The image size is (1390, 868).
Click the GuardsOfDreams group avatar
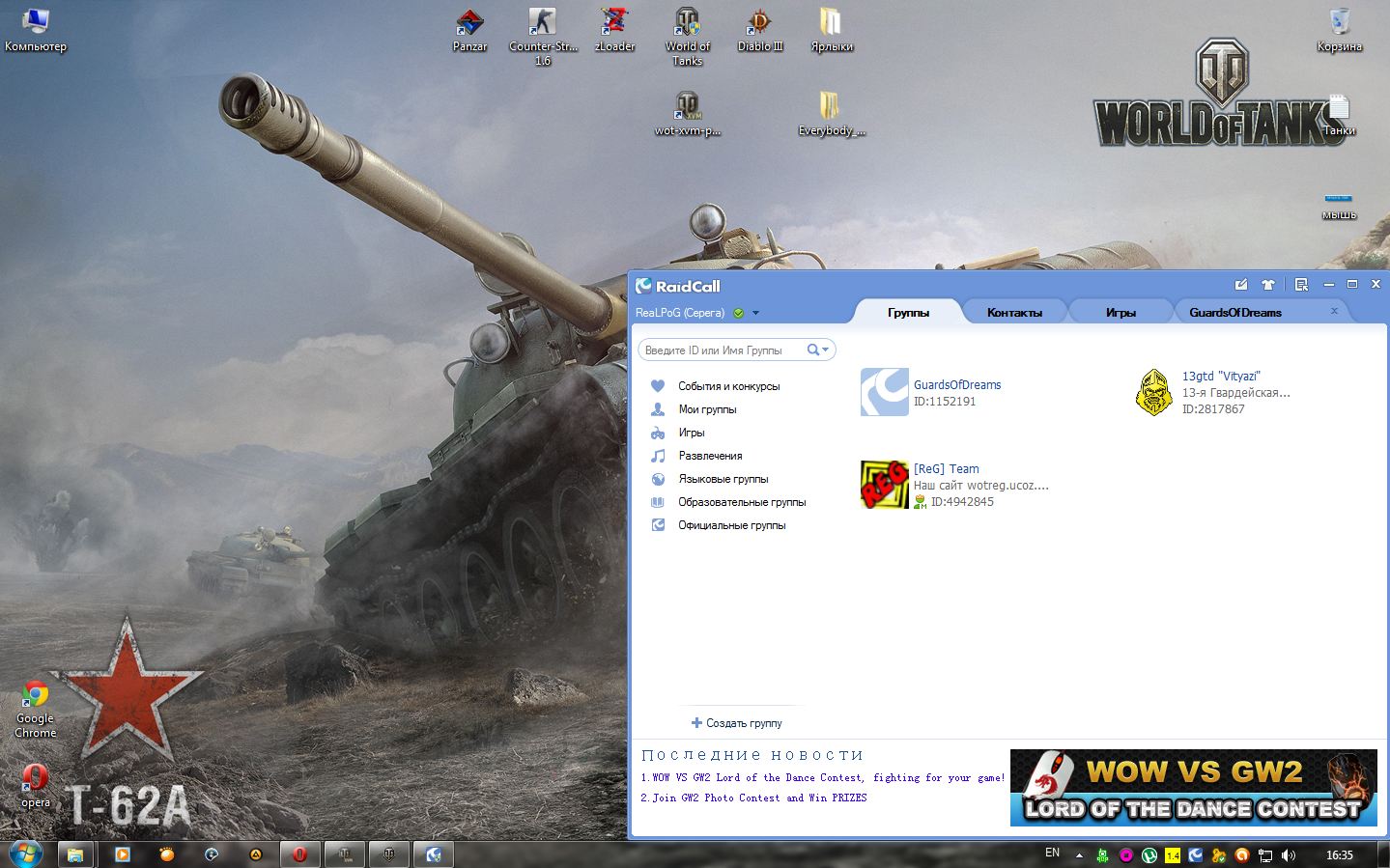pos(885,392)
